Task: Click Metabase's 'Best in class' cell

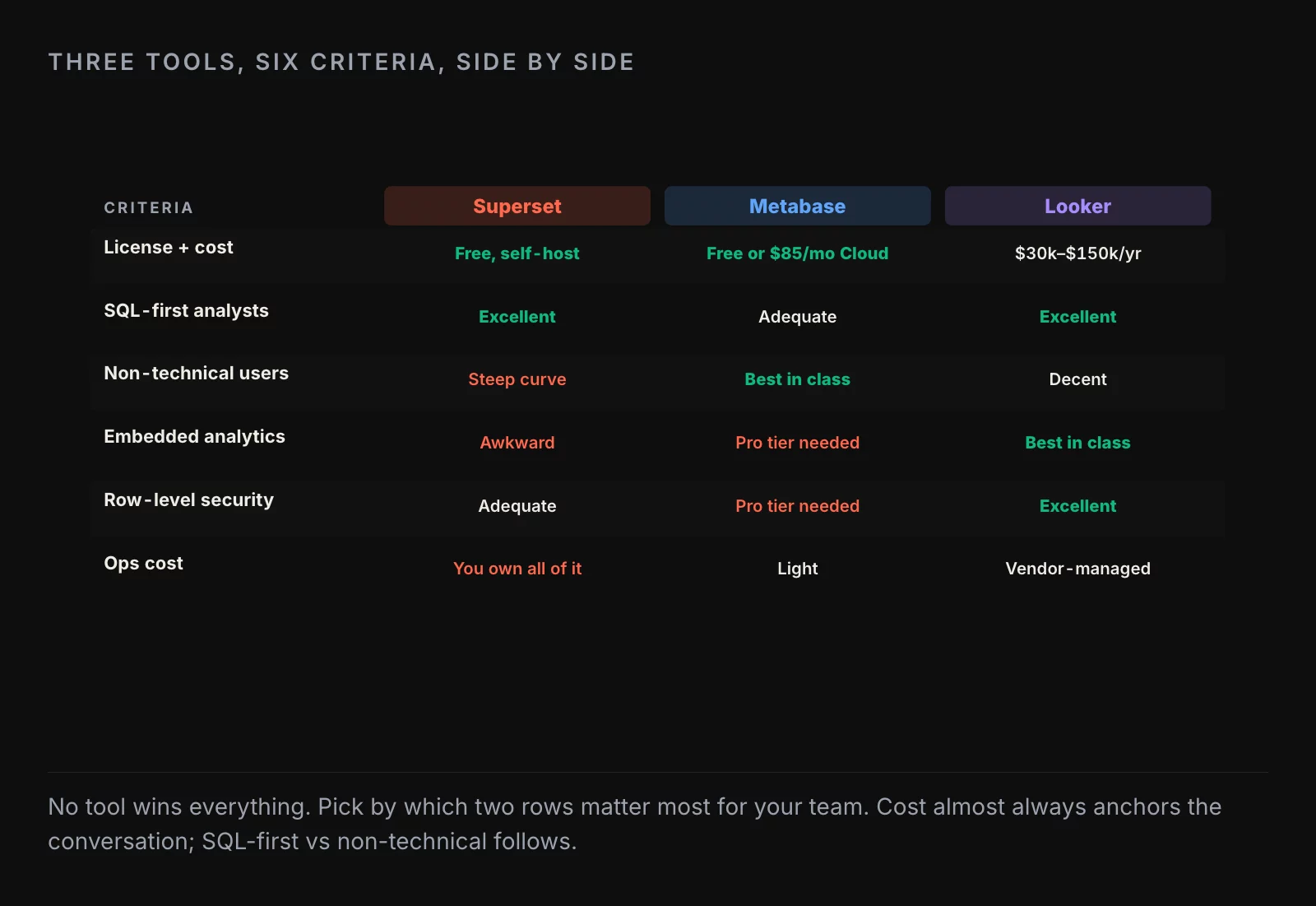Action: (x=797, y=379)
